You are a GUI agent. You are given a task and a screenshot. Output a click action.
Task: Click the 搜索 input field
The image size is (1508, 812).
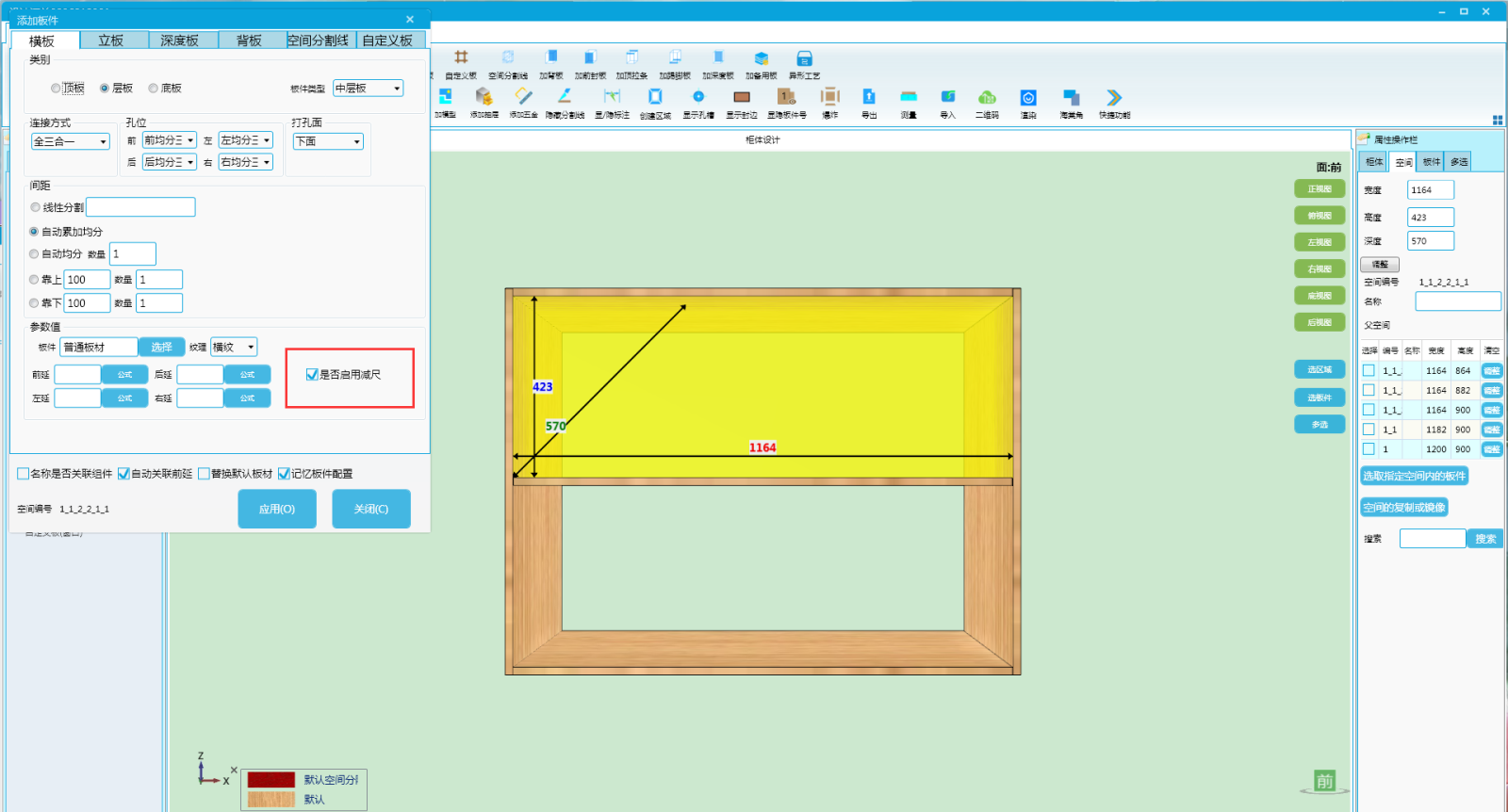point(1432,539)
